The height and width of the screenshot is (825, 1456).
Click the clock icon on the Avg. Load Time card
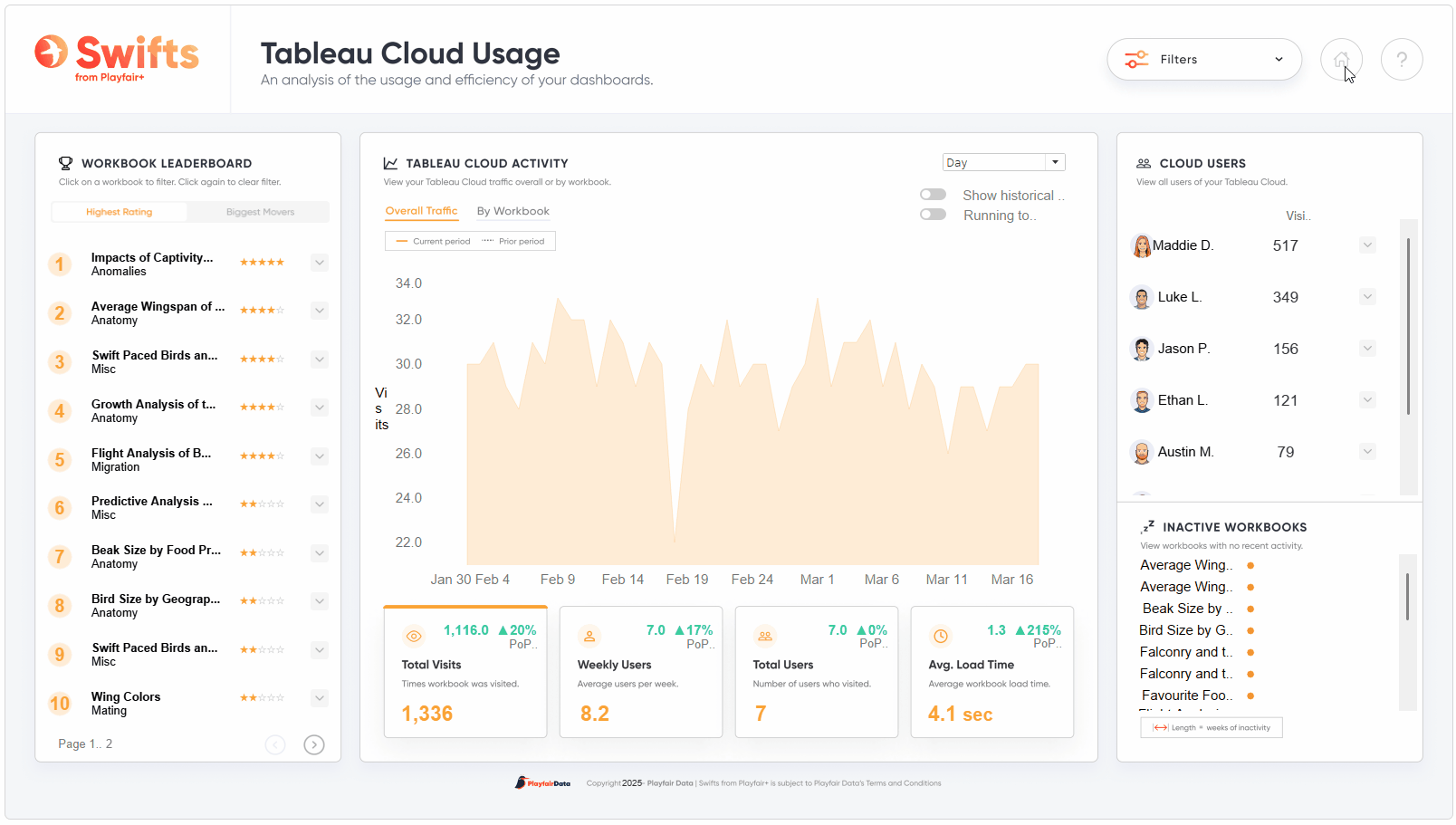pyautogui.click(x=941, y=637)
